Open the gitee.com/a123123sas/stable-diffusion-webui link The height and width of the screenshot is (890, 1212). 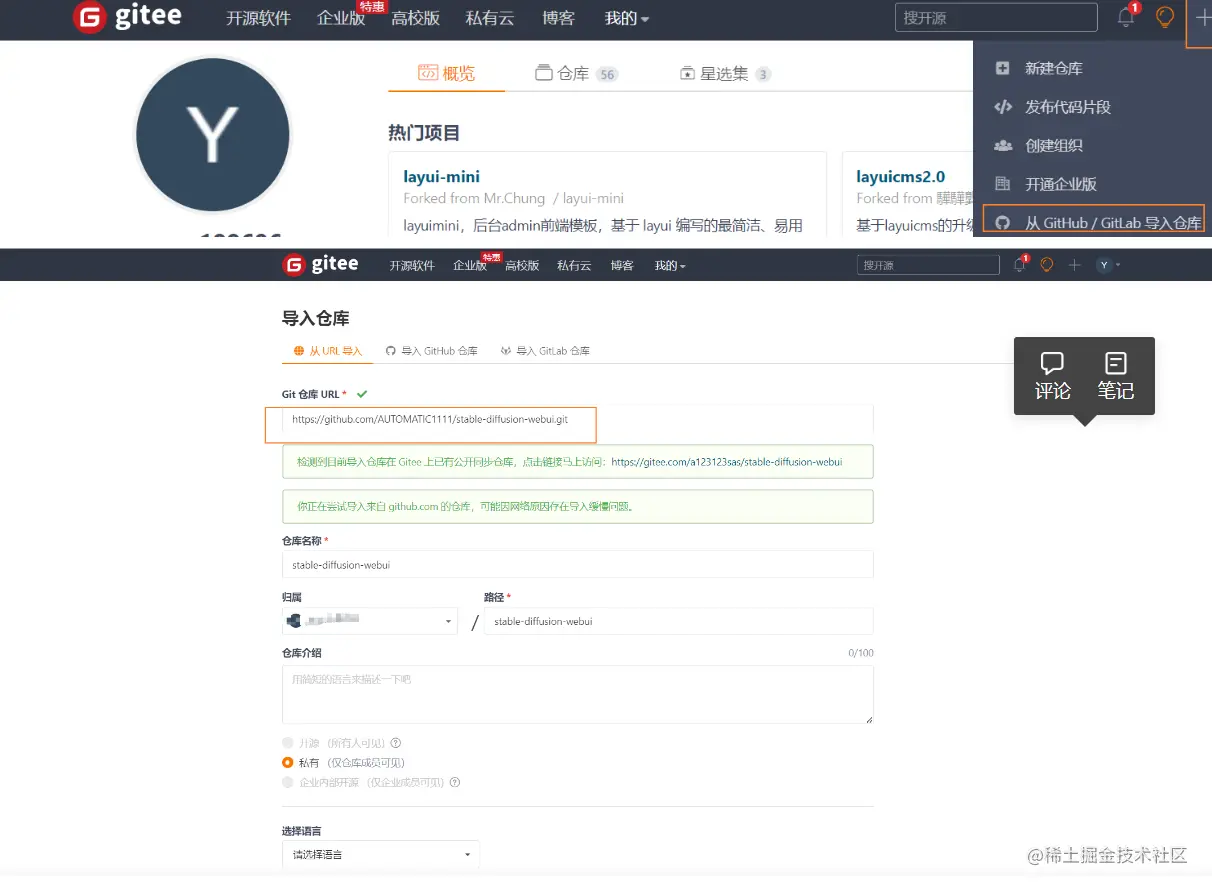coord(726,462)
